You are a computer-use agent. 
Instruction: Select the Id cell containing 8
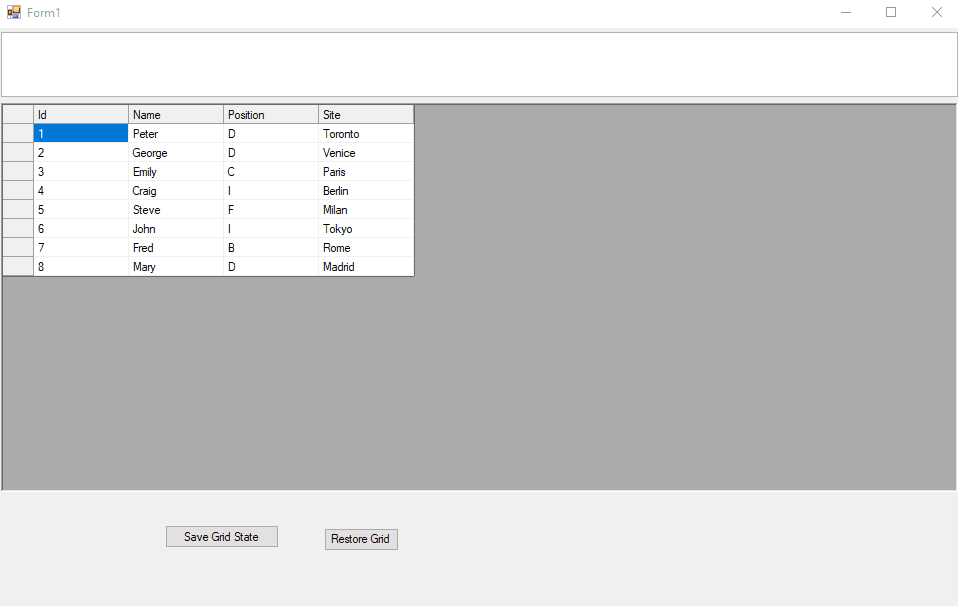tap(81, 266)
